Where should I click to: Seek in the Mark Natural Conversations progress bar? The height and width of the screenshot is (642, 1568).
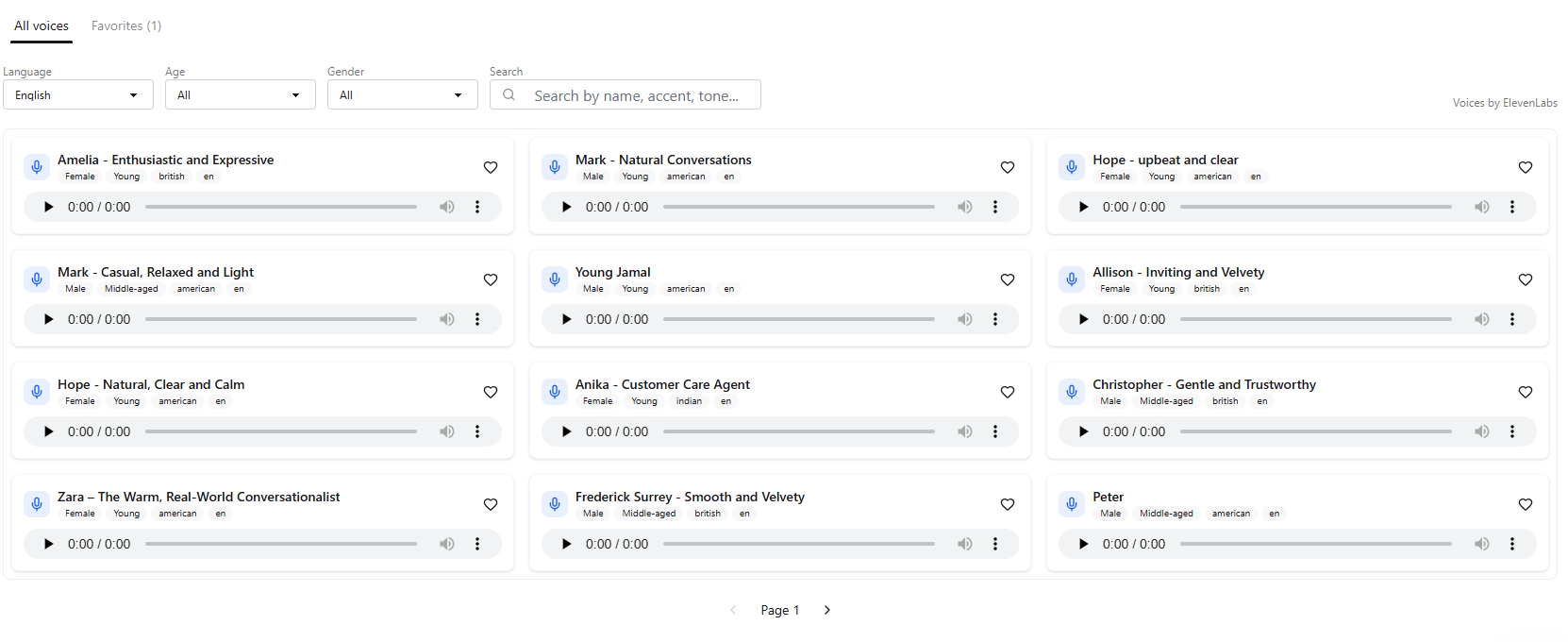(x=798, y=207)
